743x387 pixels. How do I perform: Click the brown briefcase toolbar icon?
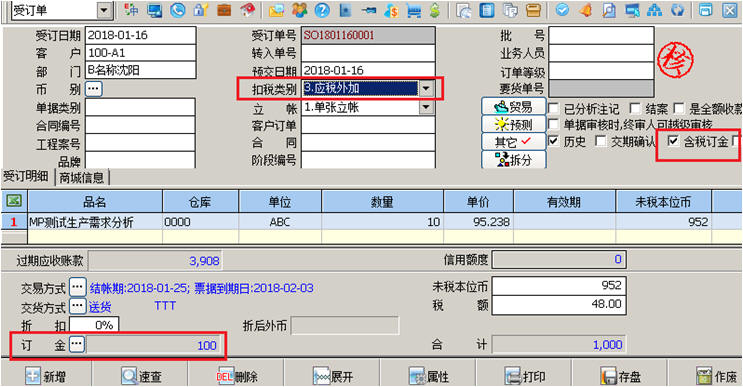click(224, 10)
